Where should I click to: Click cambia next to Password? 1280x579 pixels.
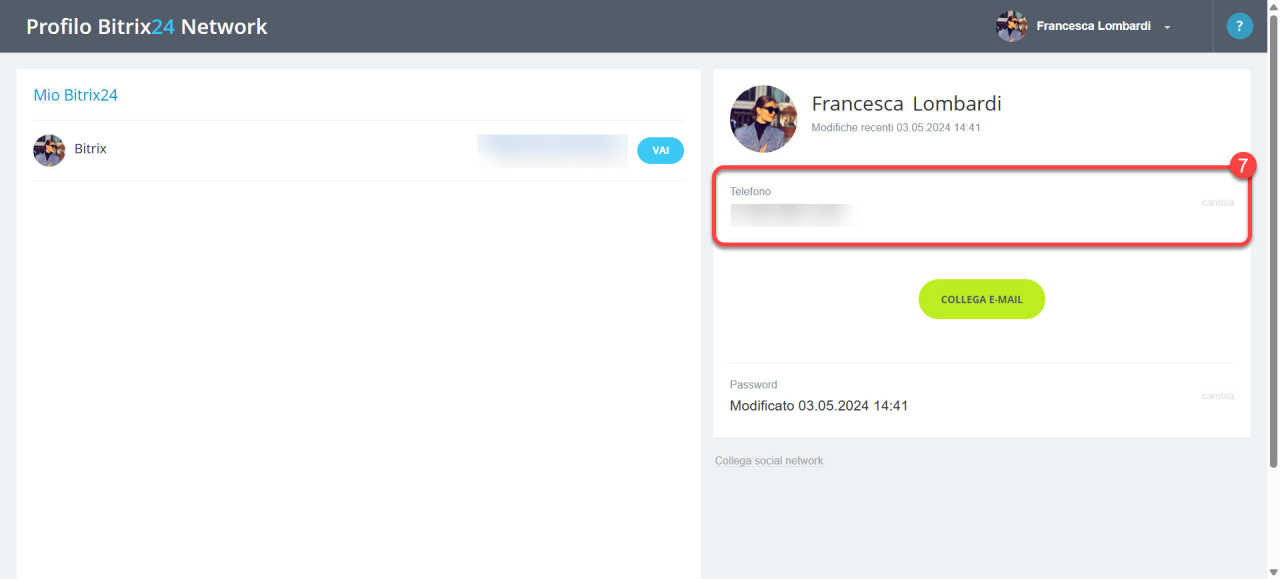(1217, 396)
